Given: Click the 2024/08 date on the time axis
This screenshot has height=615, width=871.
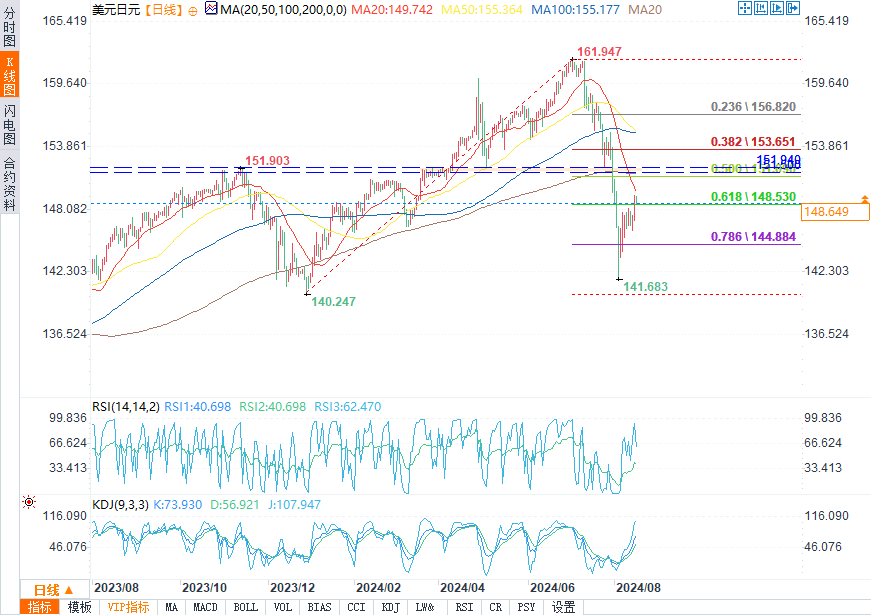Looking at the screenshot, I should (x=638, y=588).
